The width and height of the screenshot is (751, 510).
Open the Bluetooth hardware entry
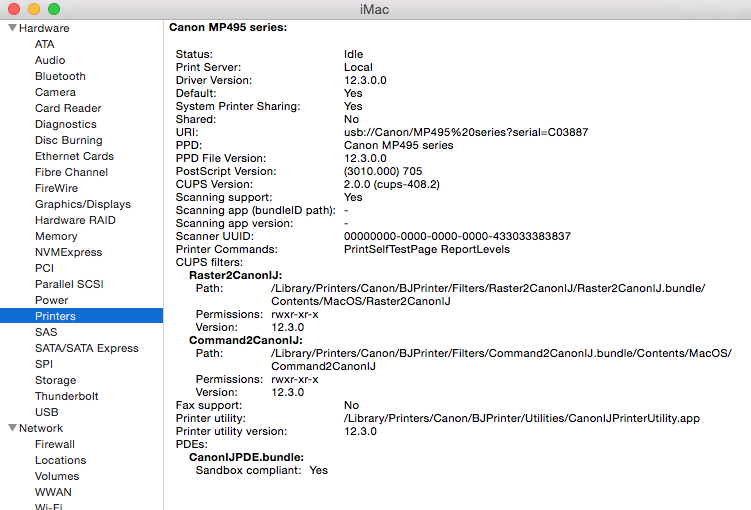[60, 76]
